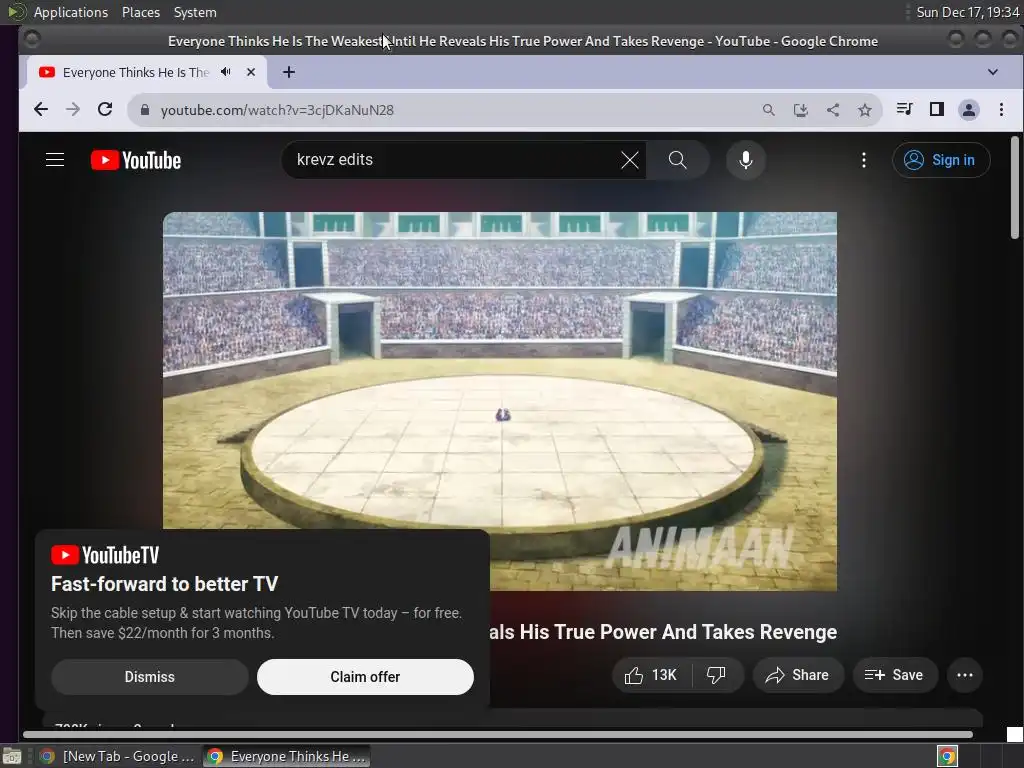Reload the YouTube page
The width and height of the screenshot is (1024, 768).
pos(105,110)
